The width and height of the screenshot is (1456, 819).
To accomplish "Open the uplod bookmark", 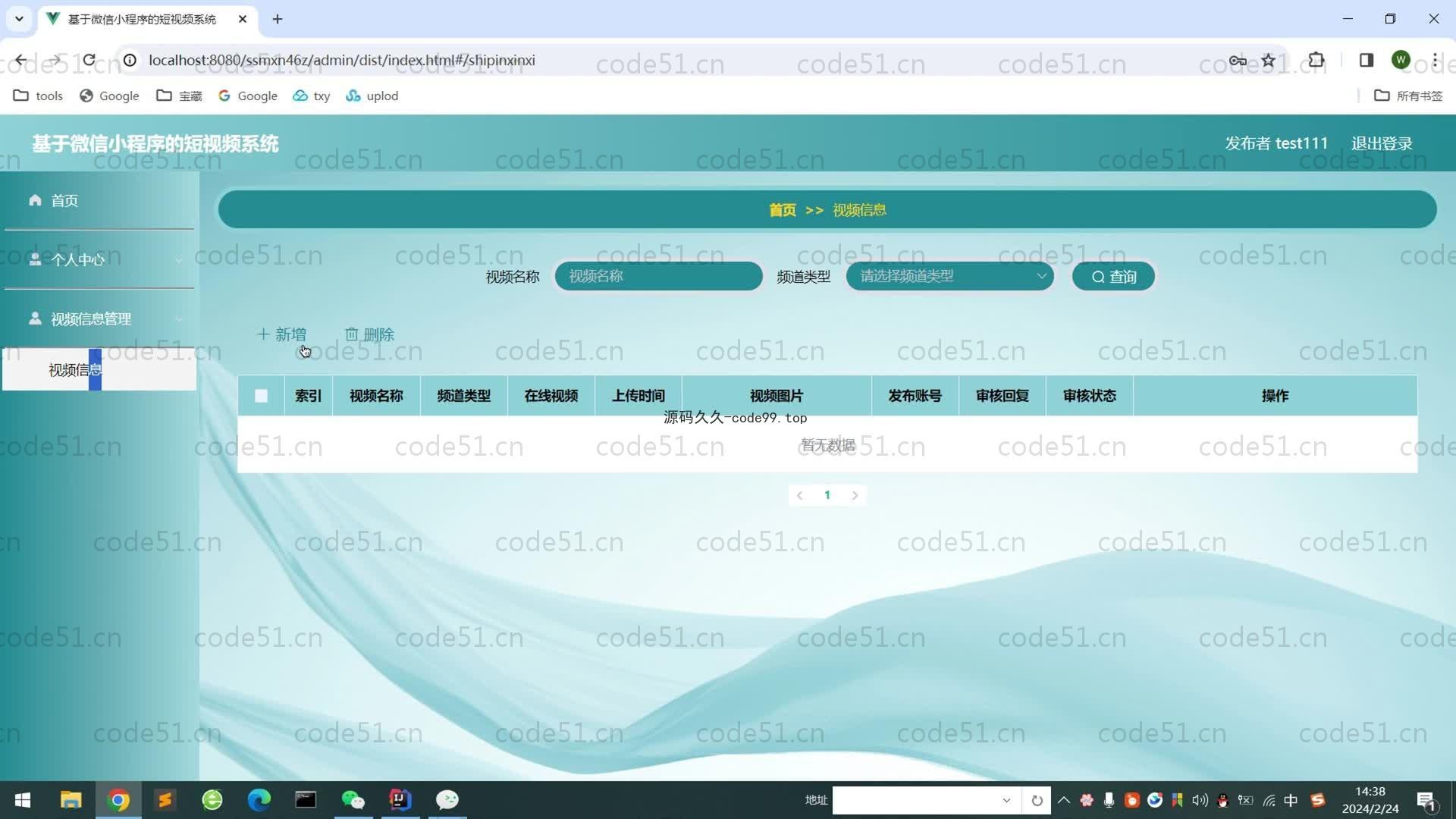I will (x=372, y=96).
